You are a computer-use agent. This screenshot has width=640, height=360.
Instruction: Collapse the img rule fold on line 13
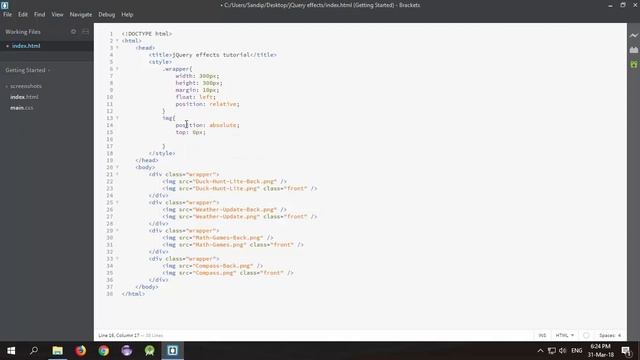[x=117, y=118]
